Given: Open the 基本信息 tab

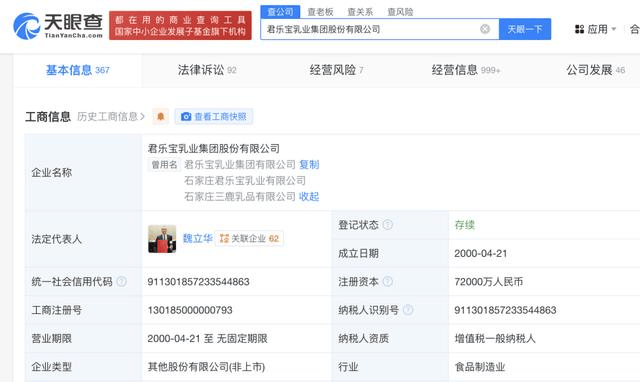Looking at the screenshot, I should point(78,70).
